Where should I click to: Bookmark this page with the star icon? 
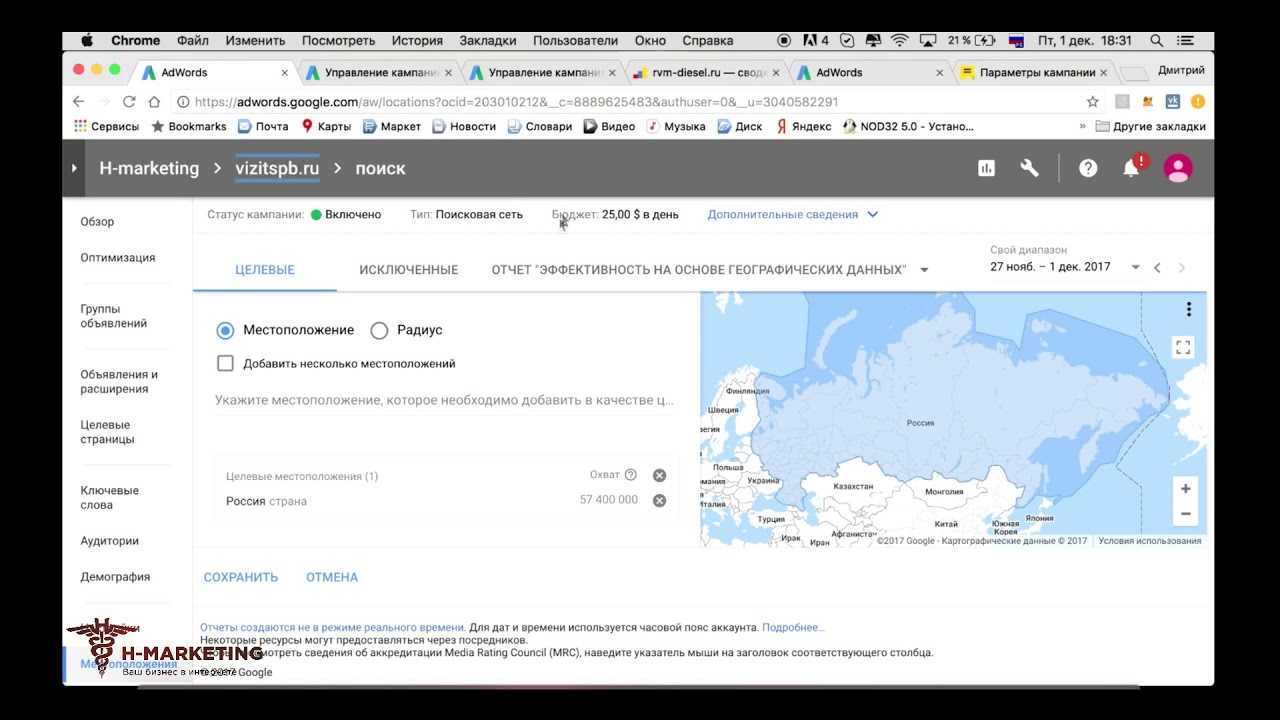(x=1093, y=101)
